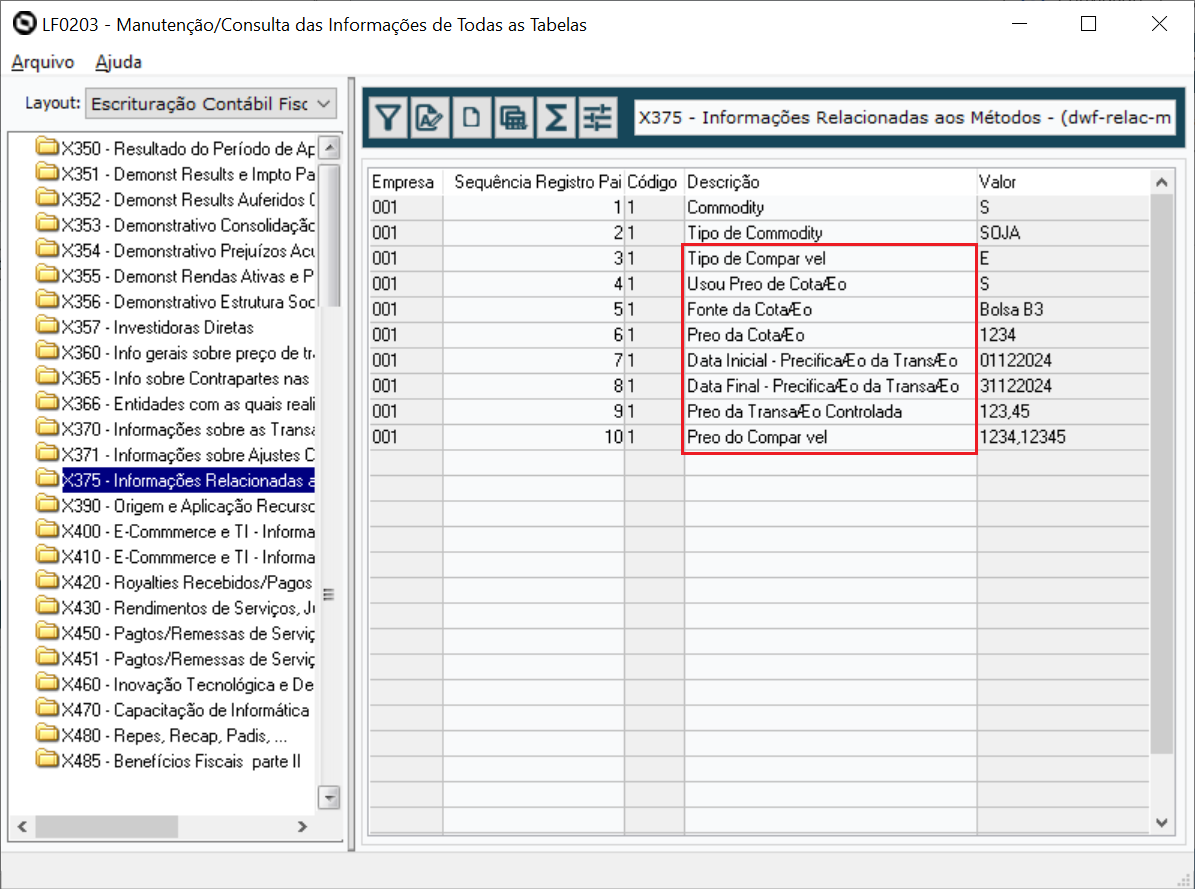This screenshot has height=889, width=1195.
Task: Click the Valor column header
Action: (x=1063, y=182)
